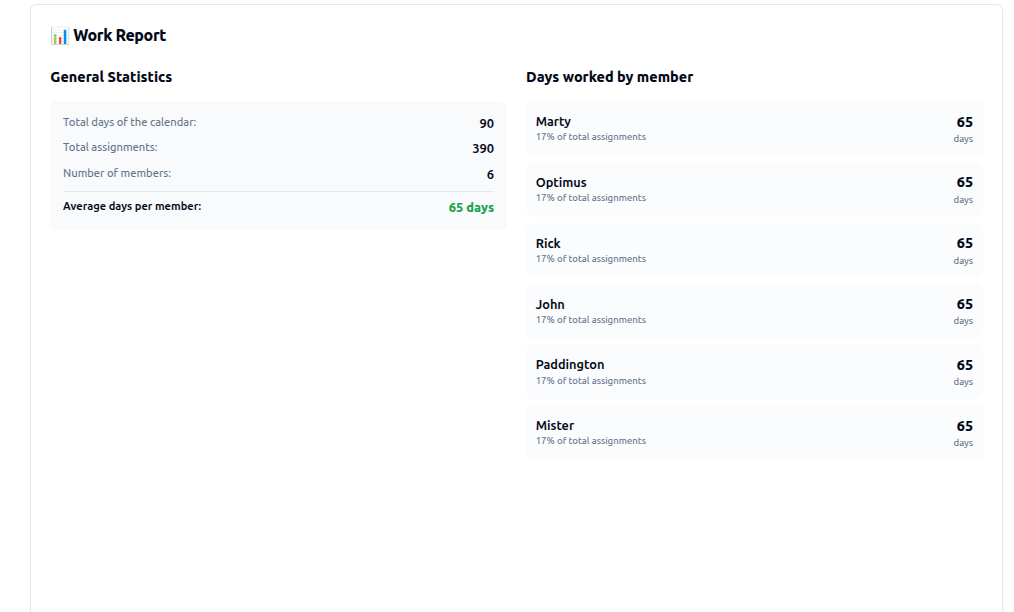Select the member count value 6

coord(490,175)
